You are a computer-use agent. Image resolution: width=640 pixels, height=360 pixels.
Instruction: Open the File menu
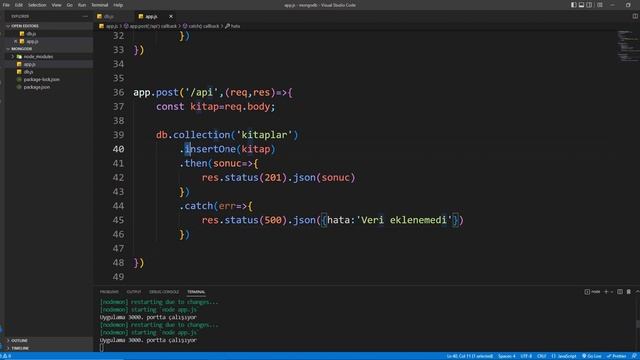[x=6, y=5]
